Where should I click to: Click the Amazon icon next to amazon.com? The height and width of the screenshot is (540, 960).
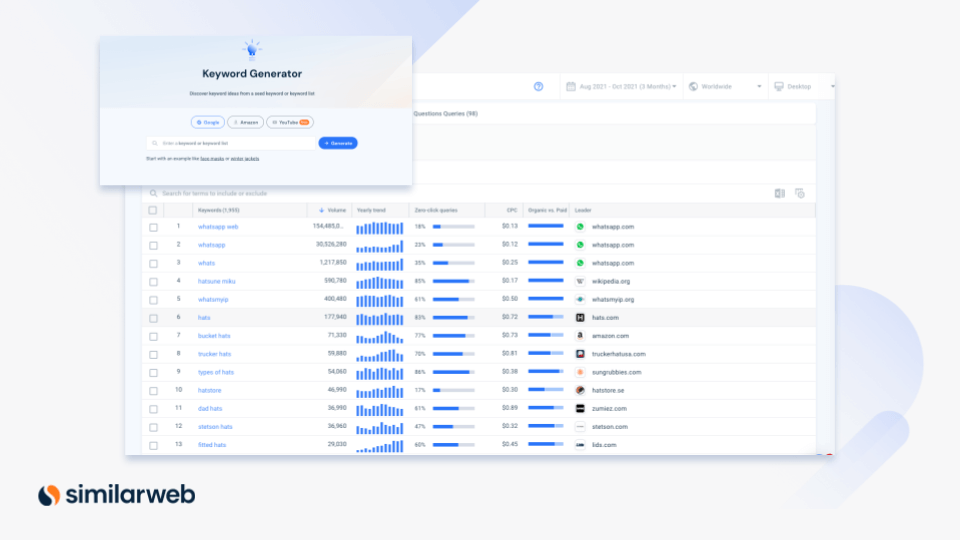tap(580, 336)
